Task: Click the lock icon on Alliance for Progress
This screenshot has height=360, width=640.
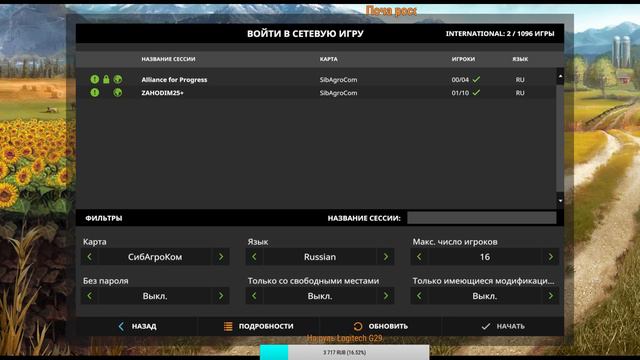Action: pyautogui.click(x=106, y=79)
